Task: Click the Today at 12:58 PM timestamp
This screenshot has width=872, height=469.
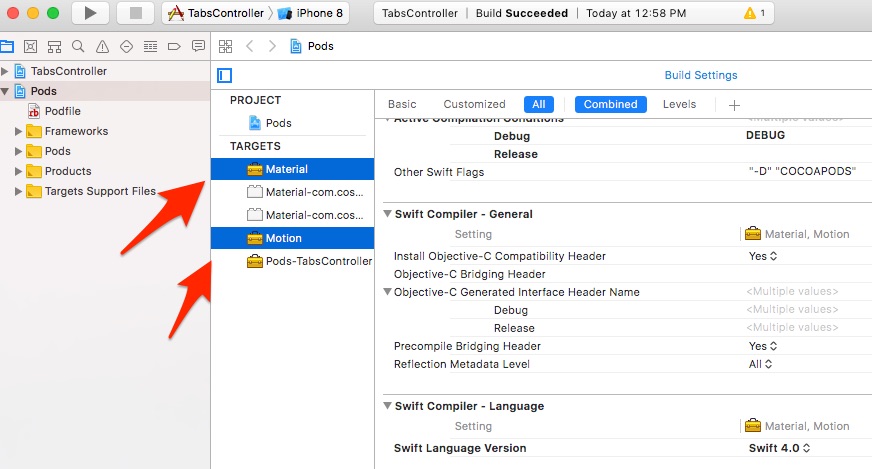Action: (636, 13)
